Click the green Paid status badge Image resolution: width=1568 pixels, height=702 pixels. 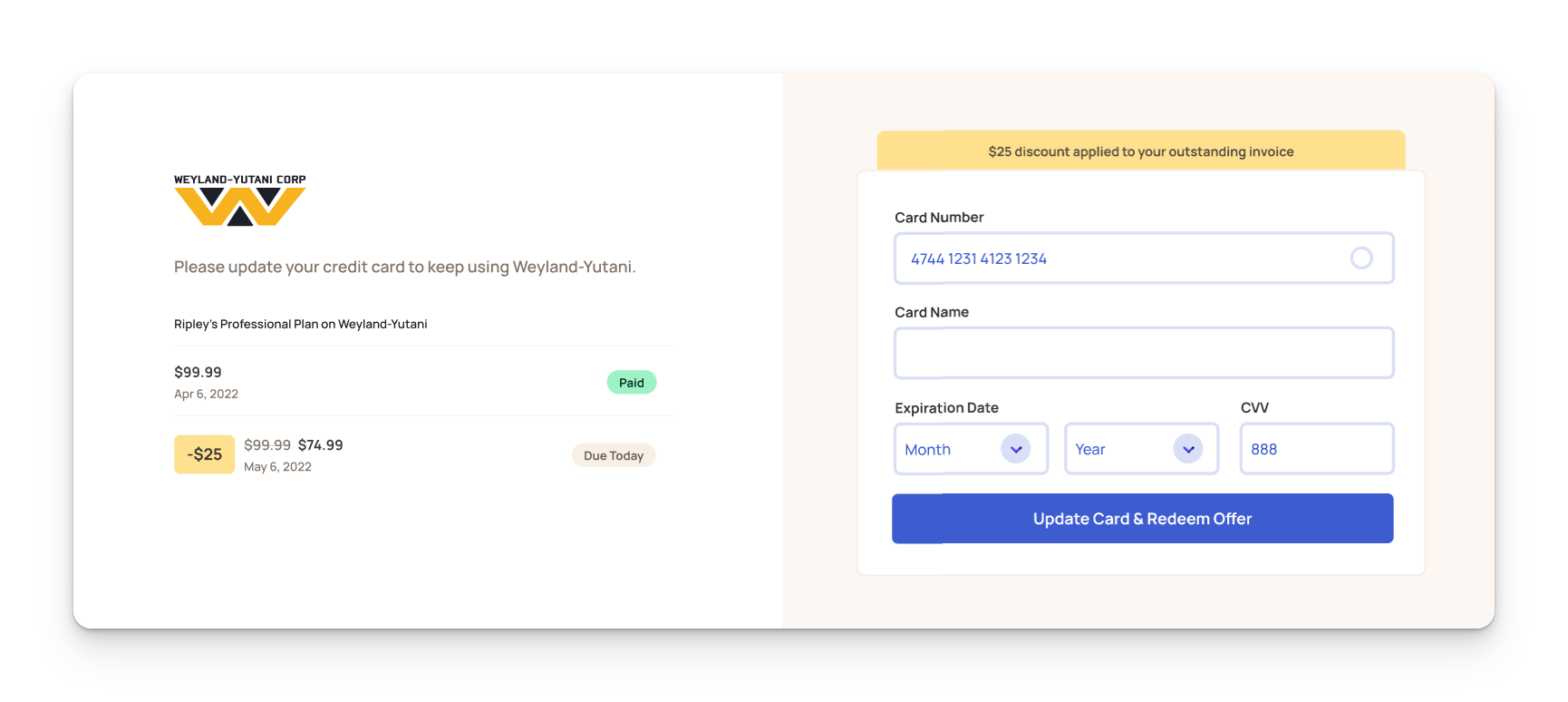click(x=632, y=383)
